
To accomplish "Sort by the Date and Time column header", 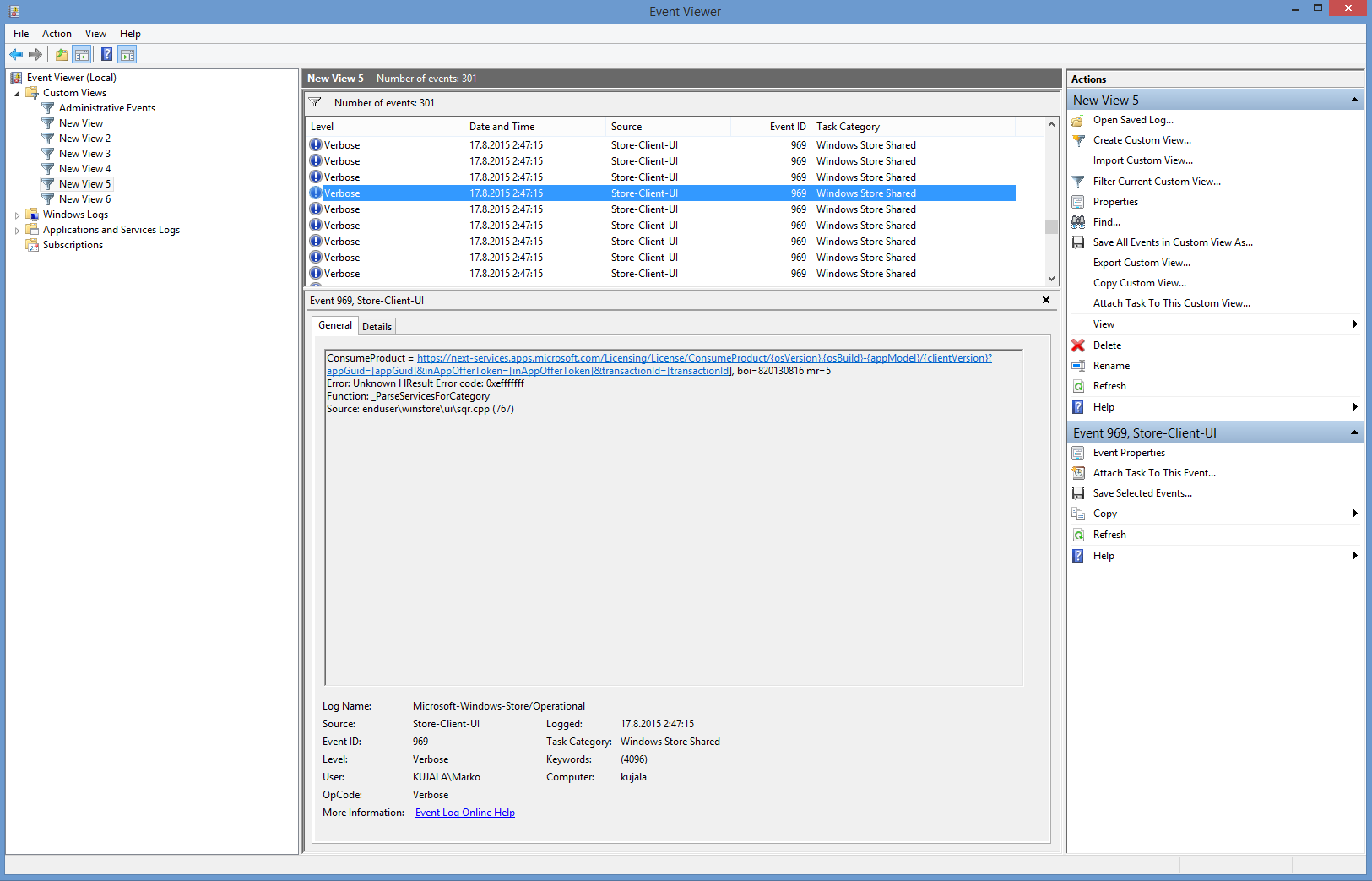I will pyautogui.click(x=535, y=127).
